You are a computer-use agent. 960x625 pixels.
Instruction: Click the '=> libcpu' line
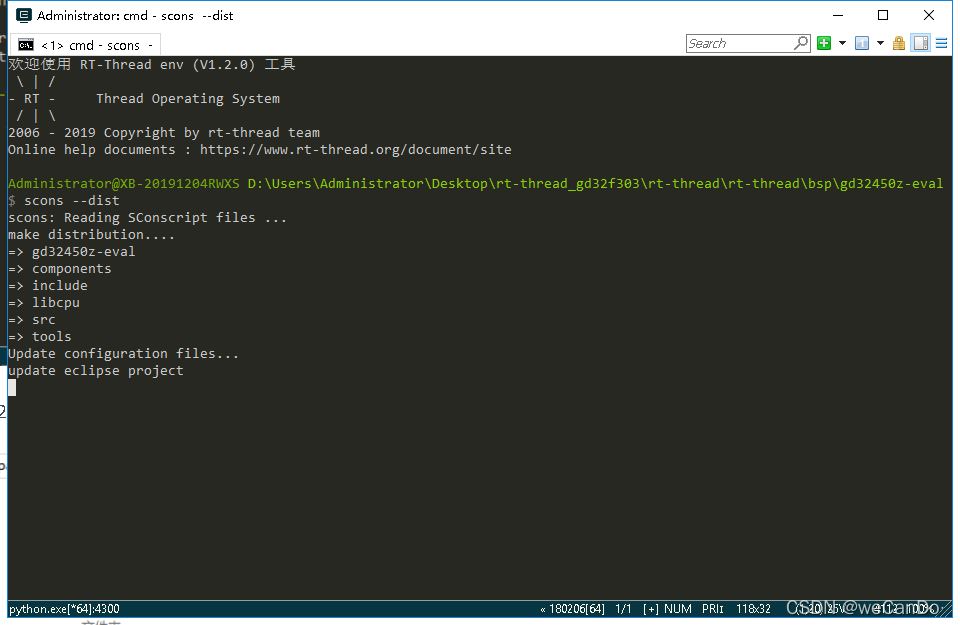(44, 303)
